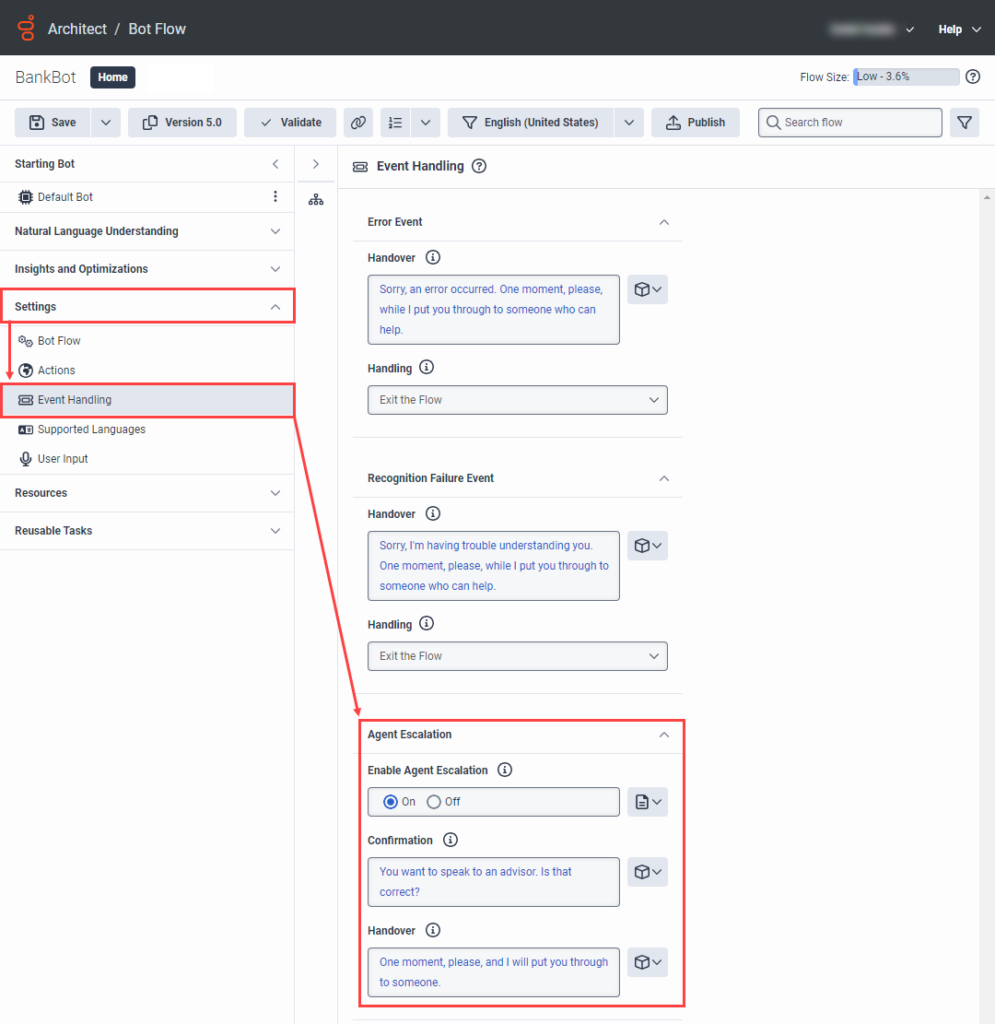Click the link icon in toolbar
Image resolution: width=995 pixels, height=1024 pixels.
(357, 122)
